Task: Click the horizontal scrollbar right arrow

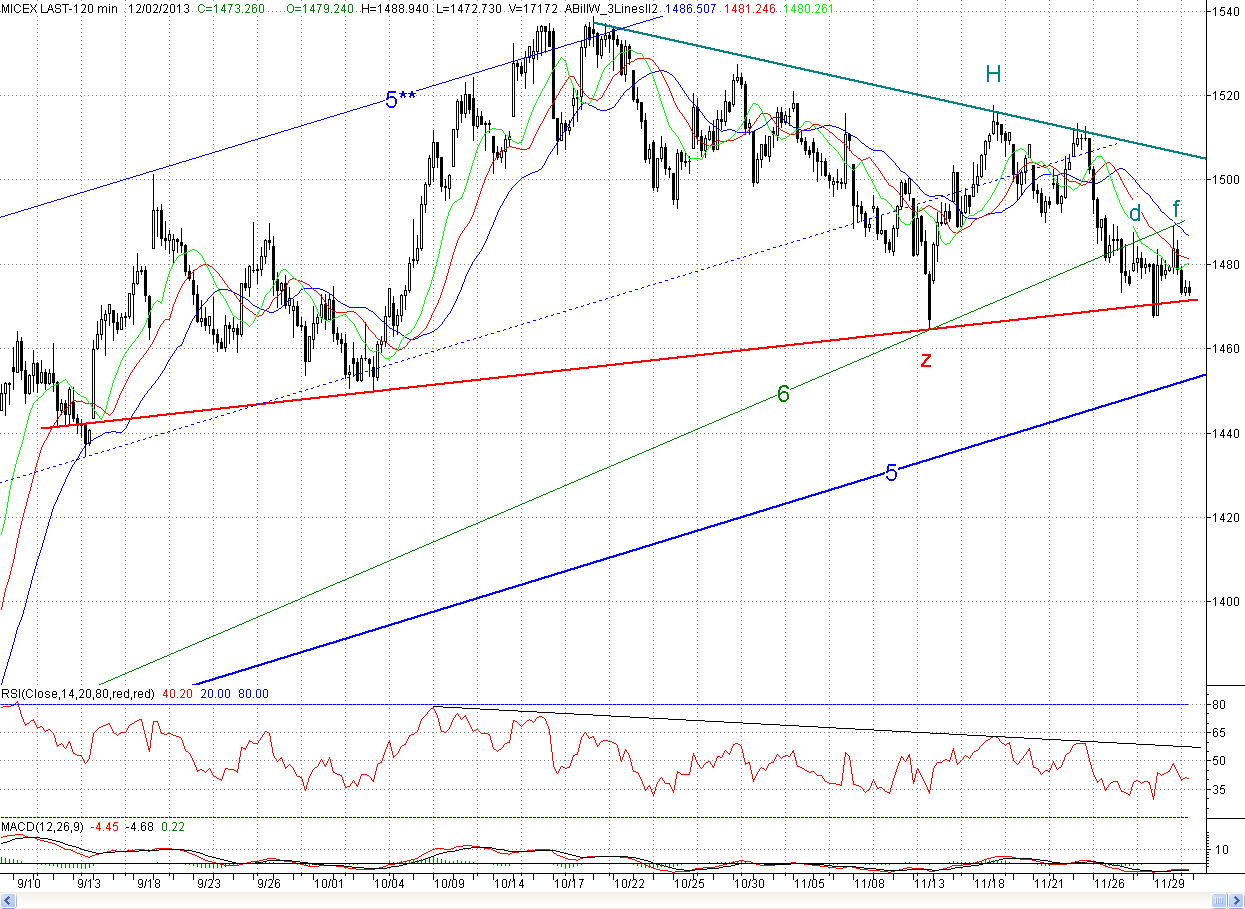Action: click(x=1236, y=902)
